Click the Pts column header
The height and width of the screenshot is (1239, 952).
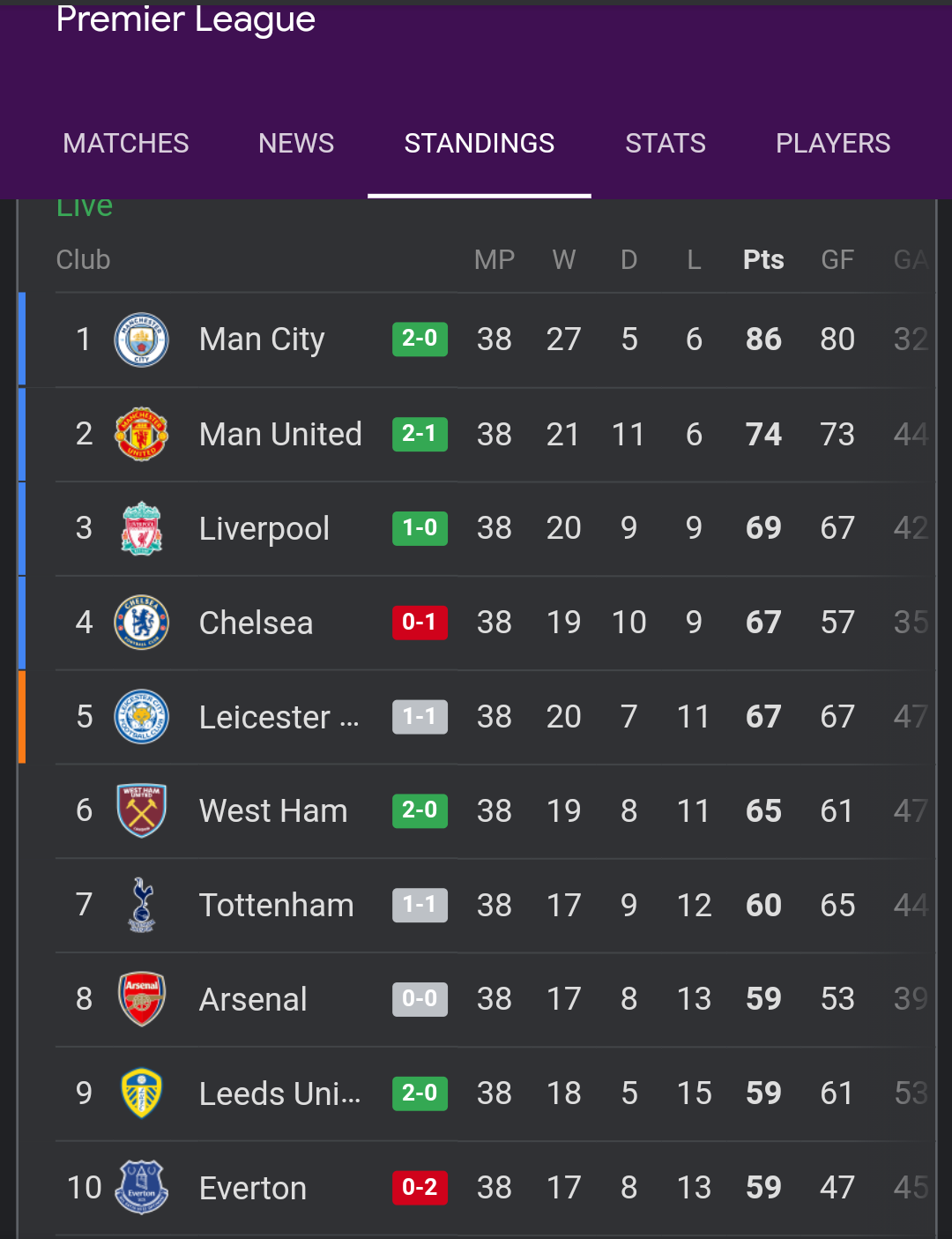(763, 259)
